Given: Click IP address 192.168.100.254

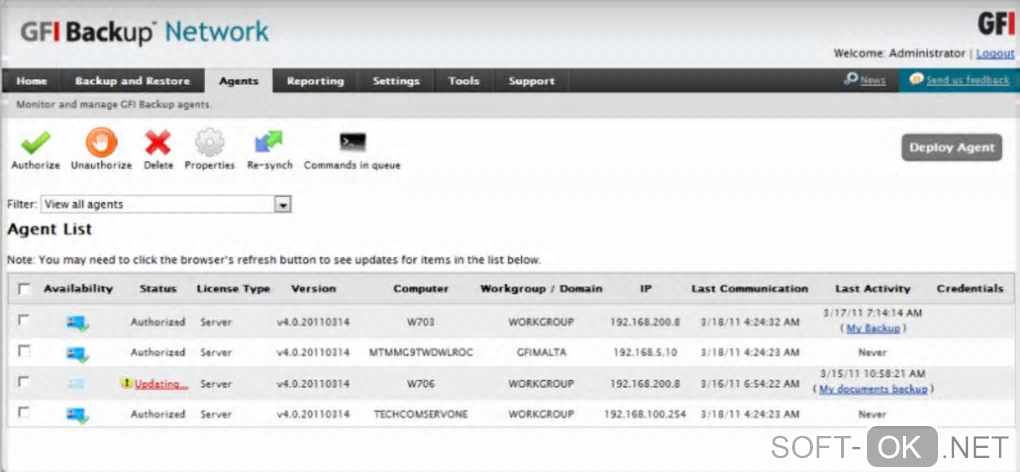Looking at the screenshot, I should pyautogui.click(x=645, y=415).
